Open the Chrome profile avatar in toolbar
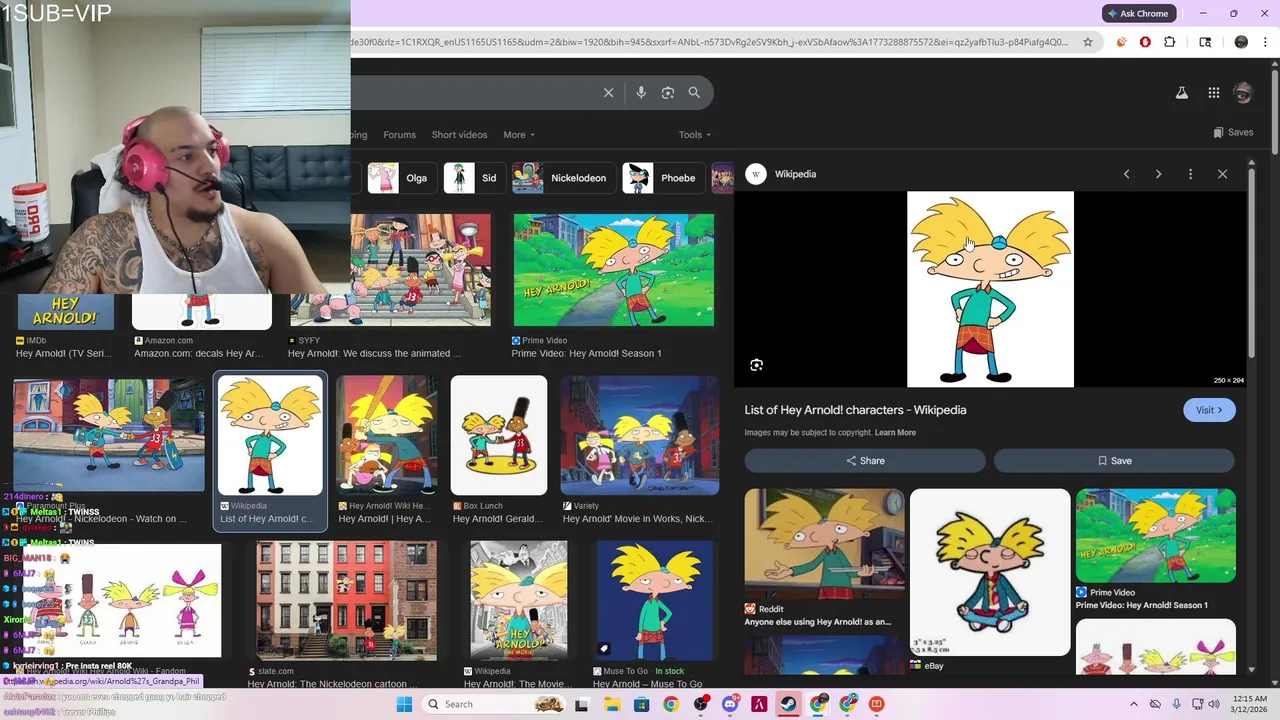 click(x=1241, y=42)
